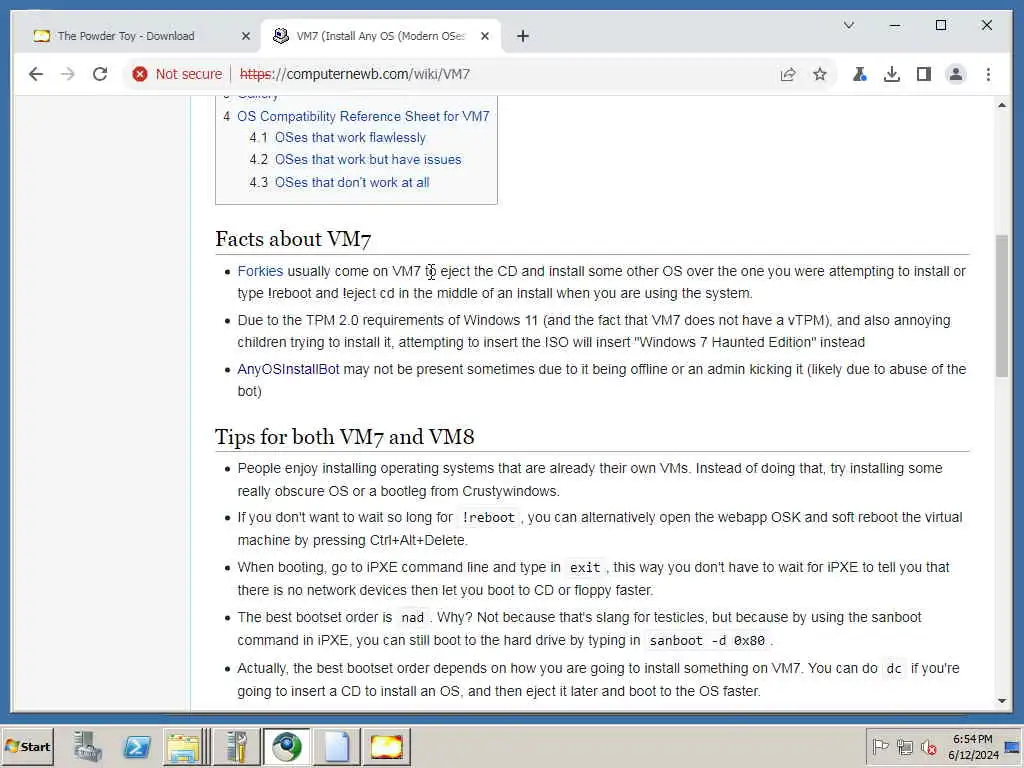Jump to OSes that work flawlessly

[350, 138]
